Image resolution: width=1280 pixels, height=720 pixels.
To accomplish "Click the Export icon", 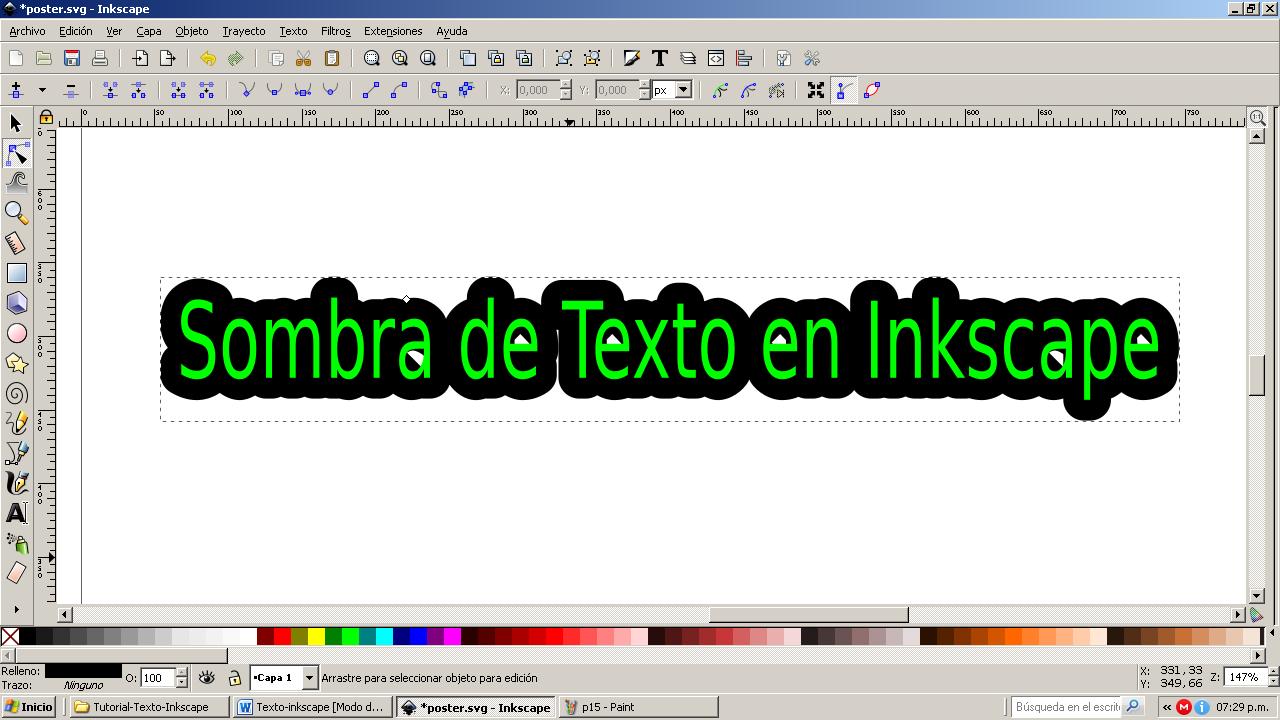I will coord(168,59).
